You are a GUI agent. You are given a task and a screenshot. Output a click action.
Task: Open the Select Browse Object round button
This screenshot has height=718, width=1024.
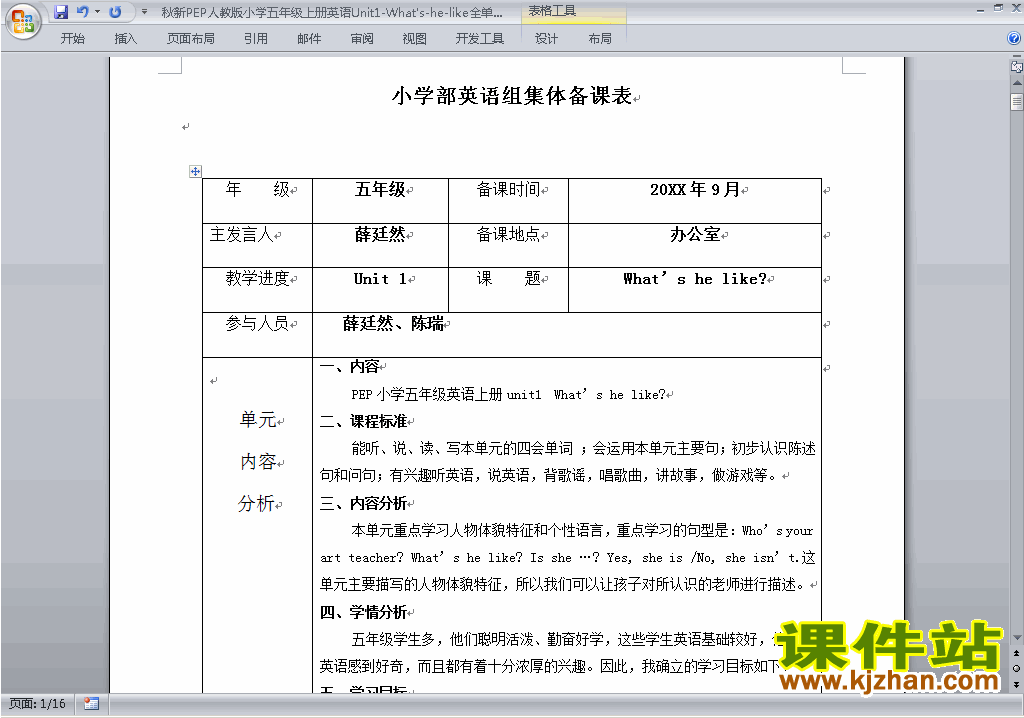[1016, 668]
